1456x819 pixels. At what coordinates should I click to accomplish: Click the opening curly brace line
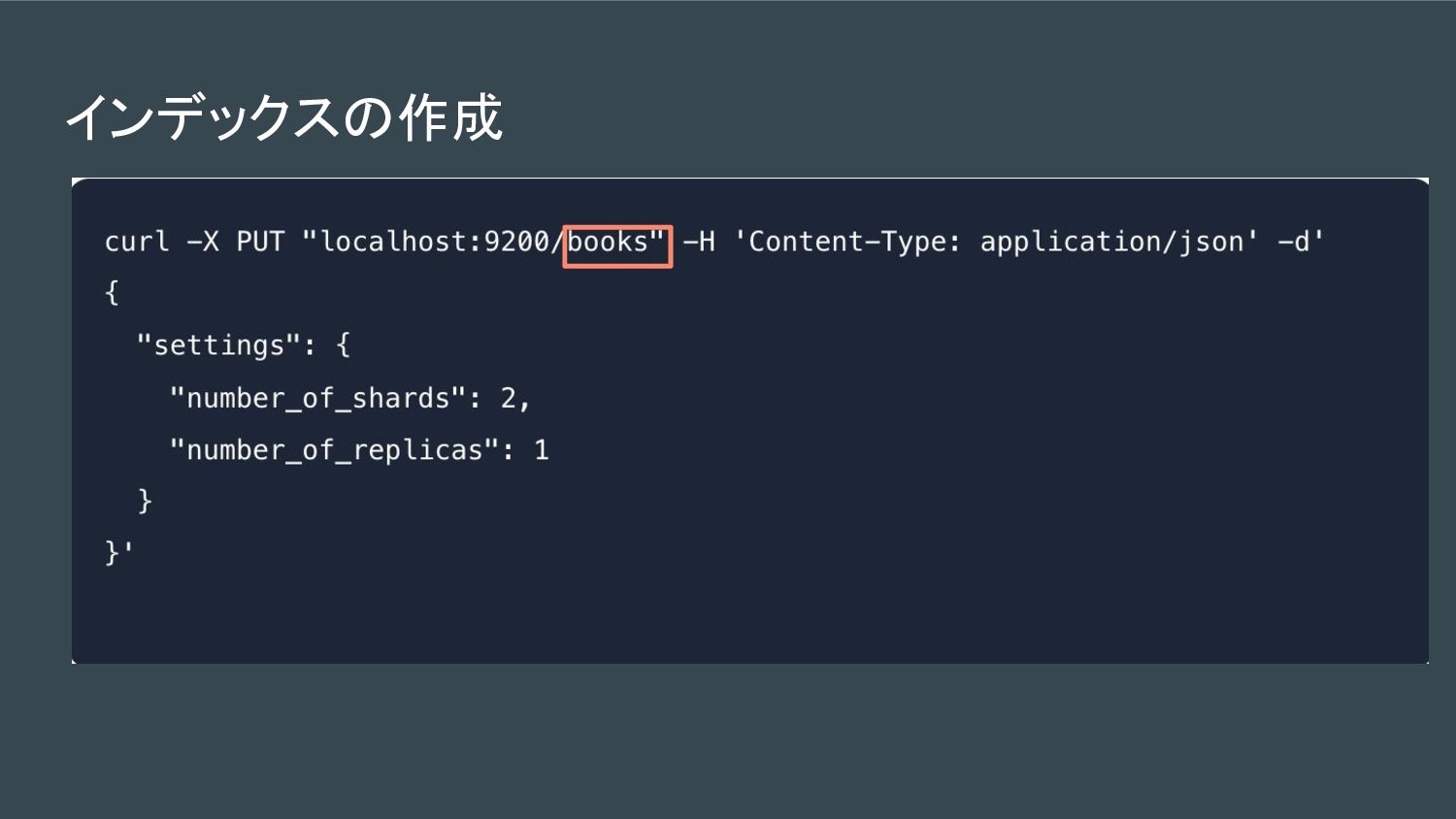click(112, 293)
